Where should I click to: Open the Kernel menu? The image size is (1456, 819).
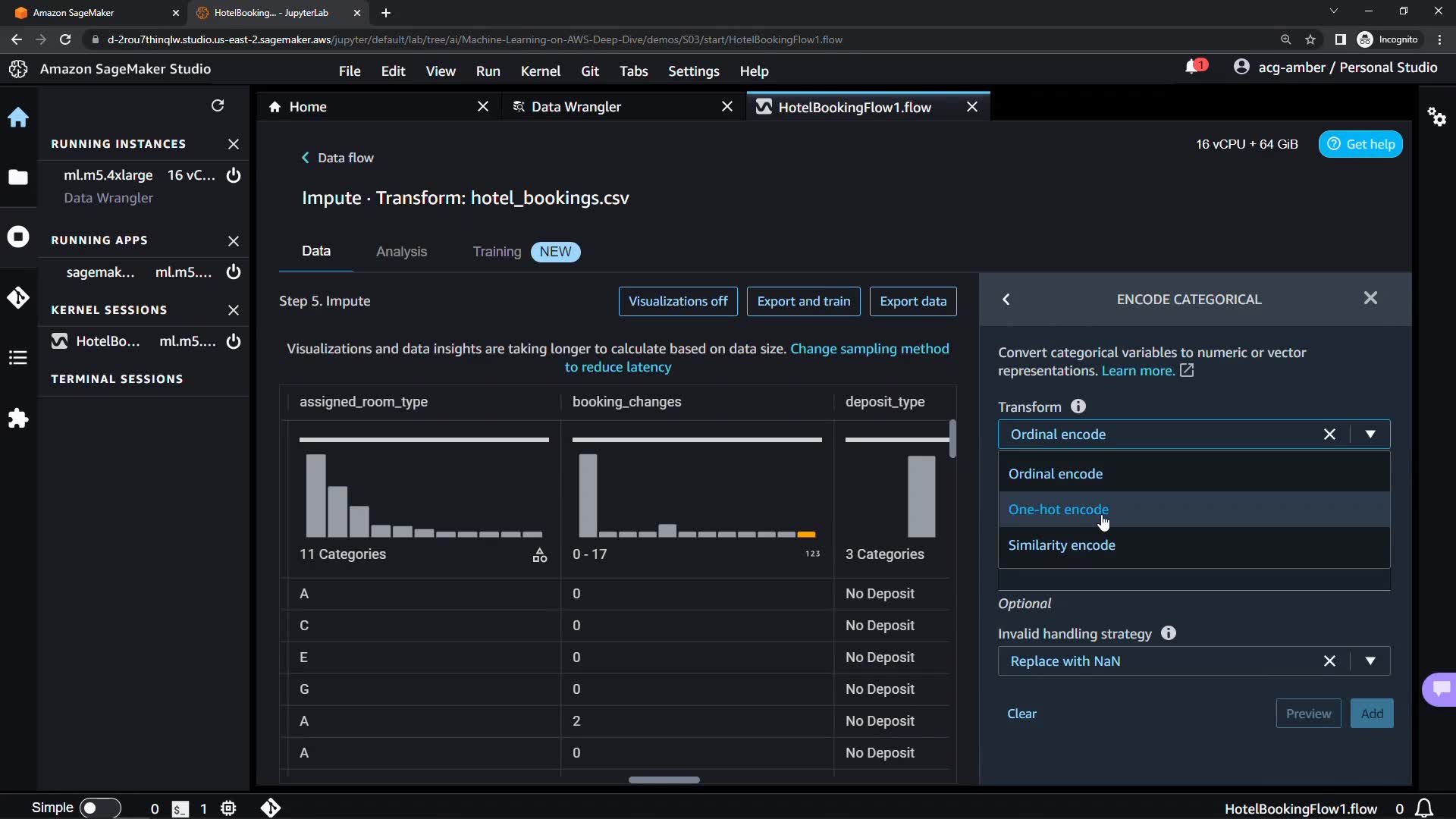[x=540, y=71]
